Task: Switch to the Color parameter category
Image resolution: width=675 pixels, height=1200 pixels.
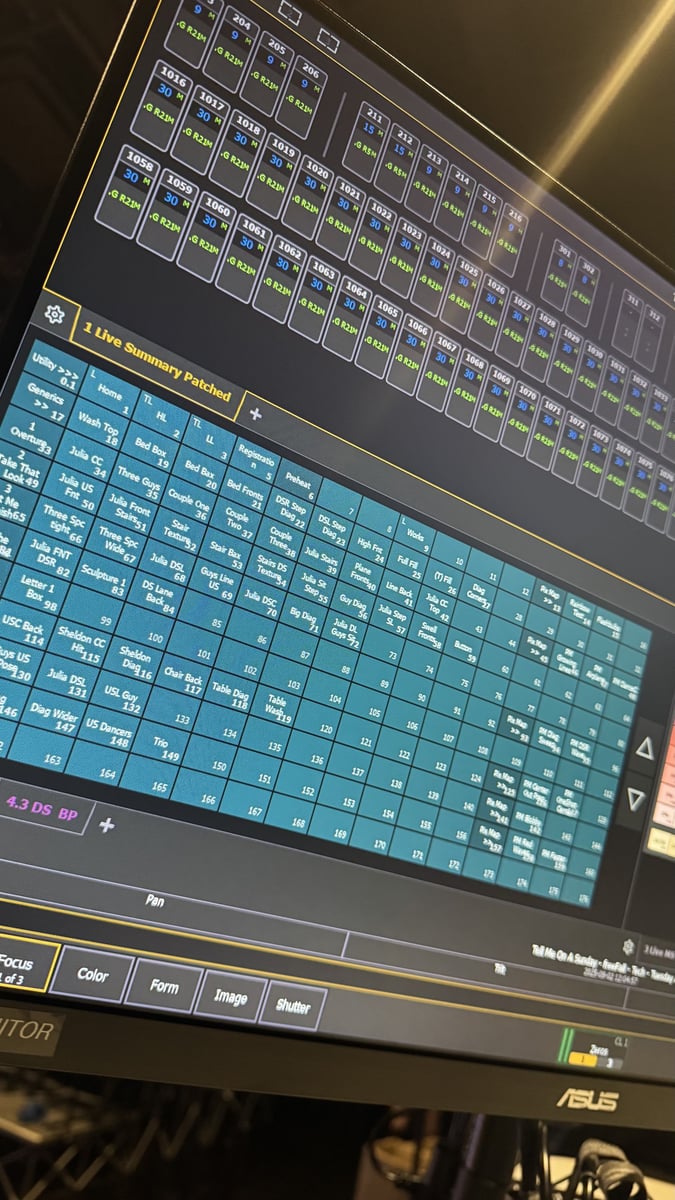Action: pos(92,975)
